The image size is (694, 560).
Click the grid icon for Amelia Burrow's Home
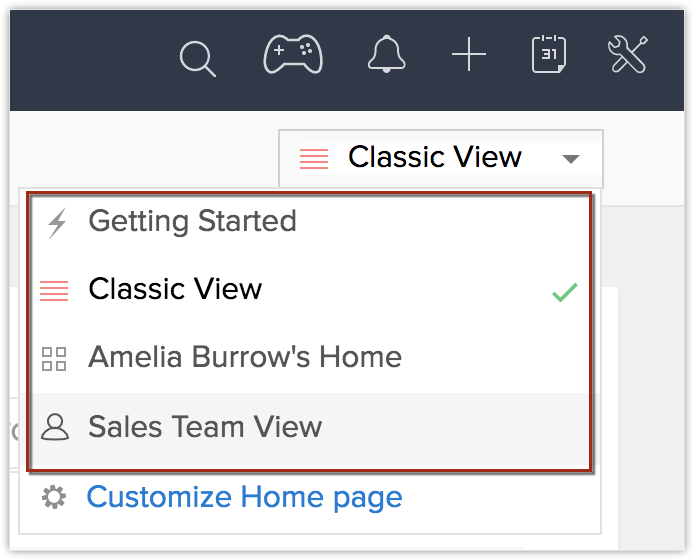click(x=54, y=359)
